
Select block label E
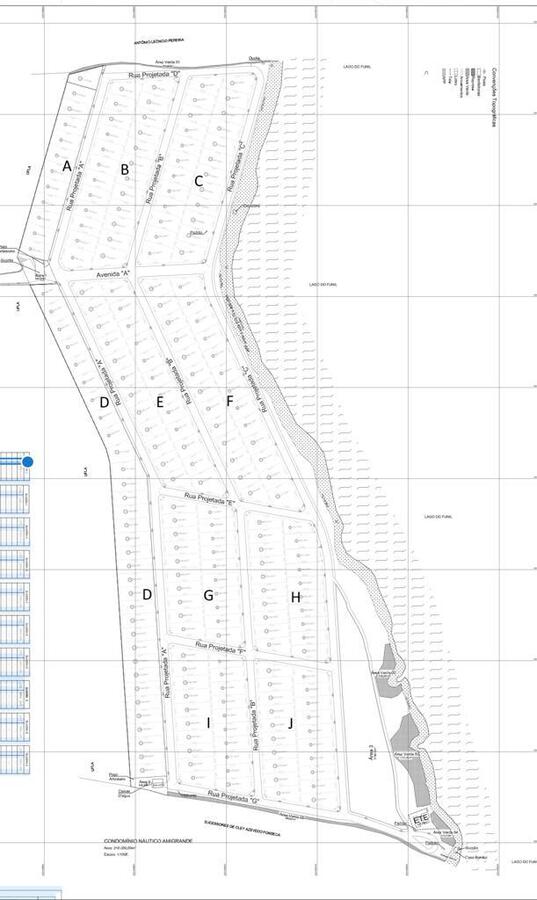(160, 402)
